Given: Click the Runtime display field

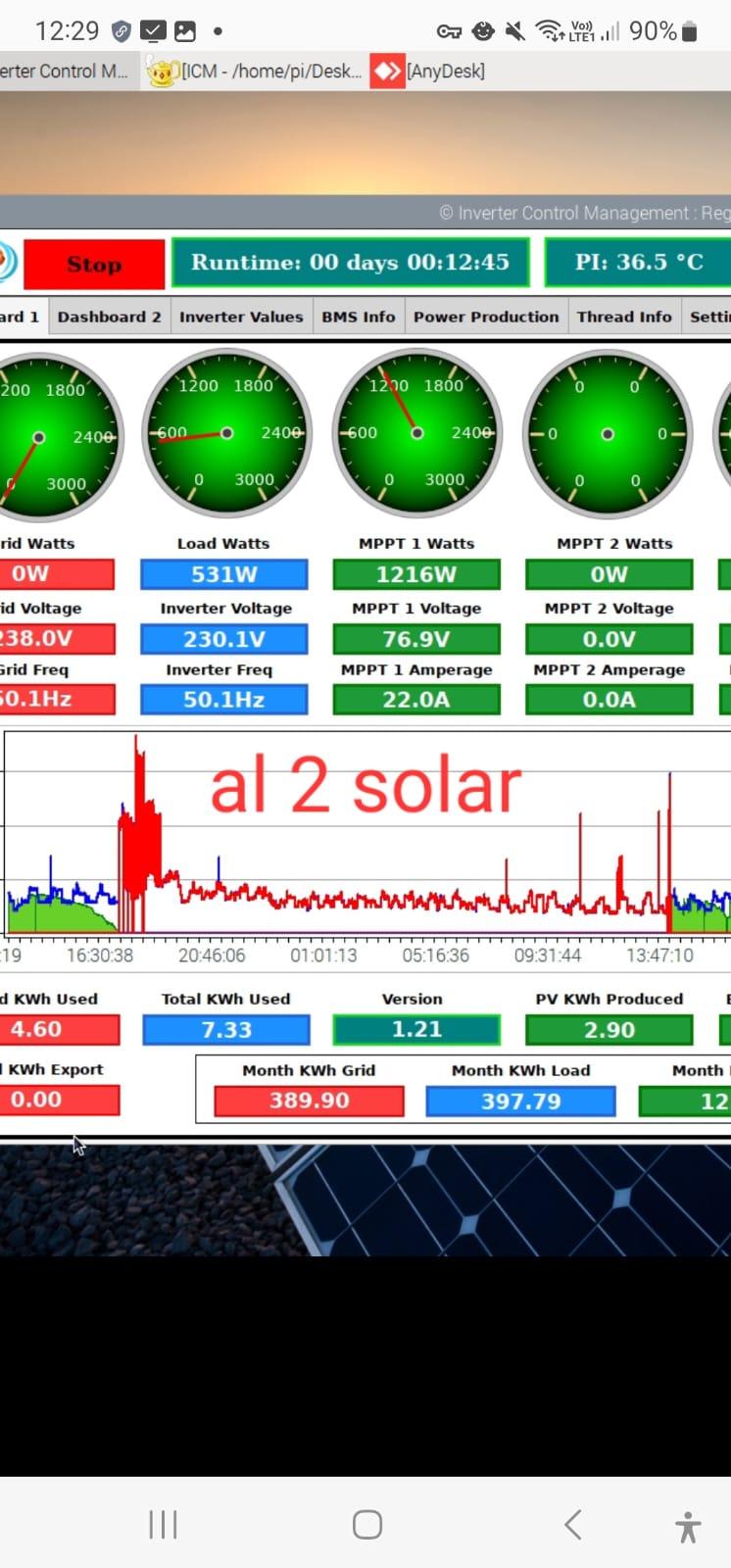Looking at the screenshot, I should click(x=350, y=263).
